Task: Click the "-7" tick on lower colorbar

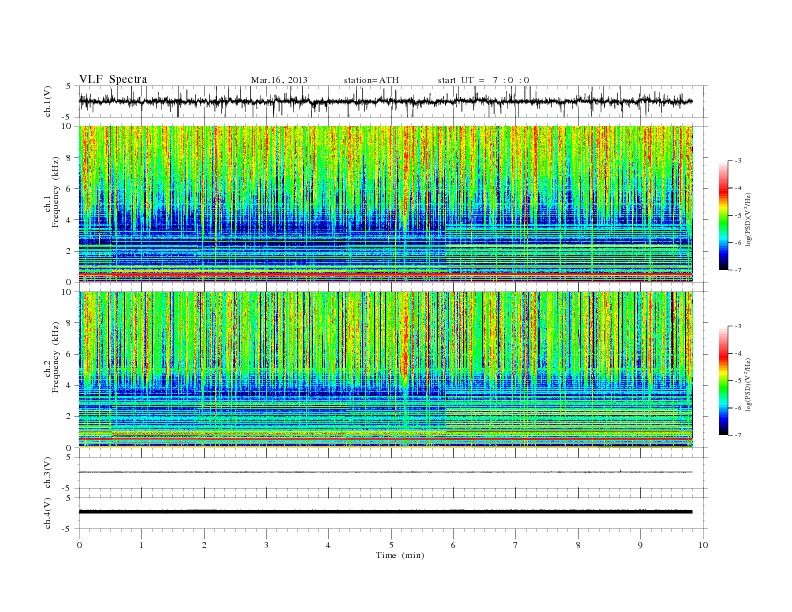Action: (x=737, y=435)
